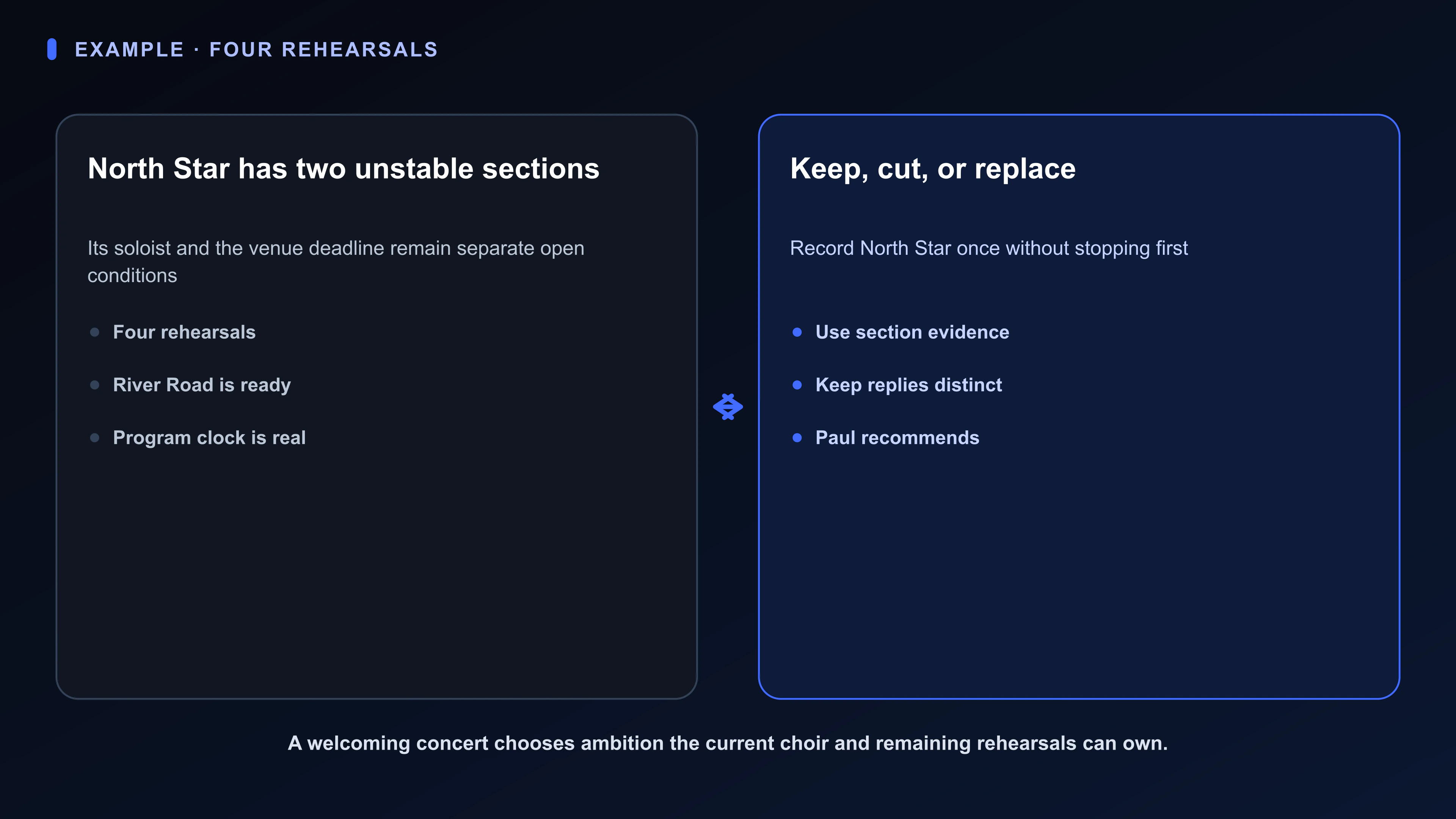This screenshot has width=1456, height=819.
Task: Click the bullet dot beside Program clock is real
Action: point(95,438)
